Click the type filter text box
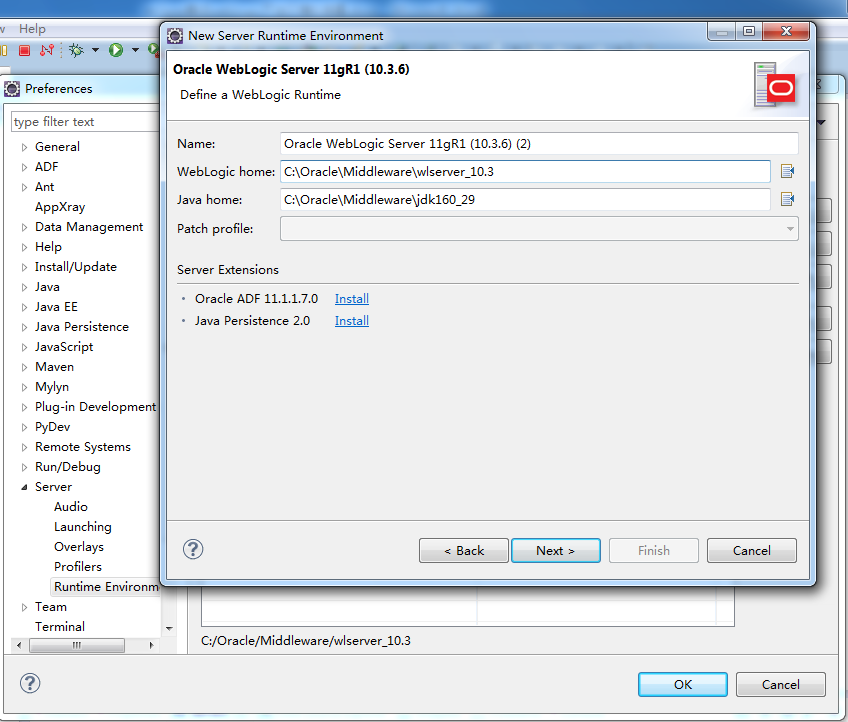 (85, 122)
